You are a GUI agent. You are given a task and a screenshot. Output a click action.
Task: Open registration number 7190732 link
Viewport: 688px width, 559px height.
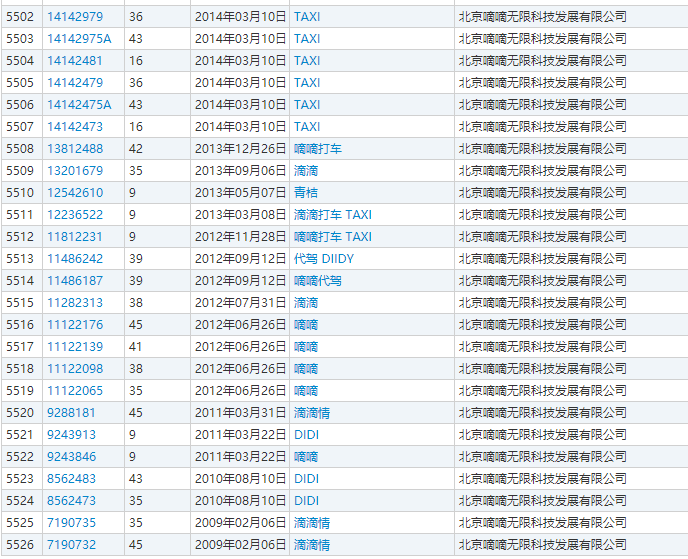[x=72, y=545]
